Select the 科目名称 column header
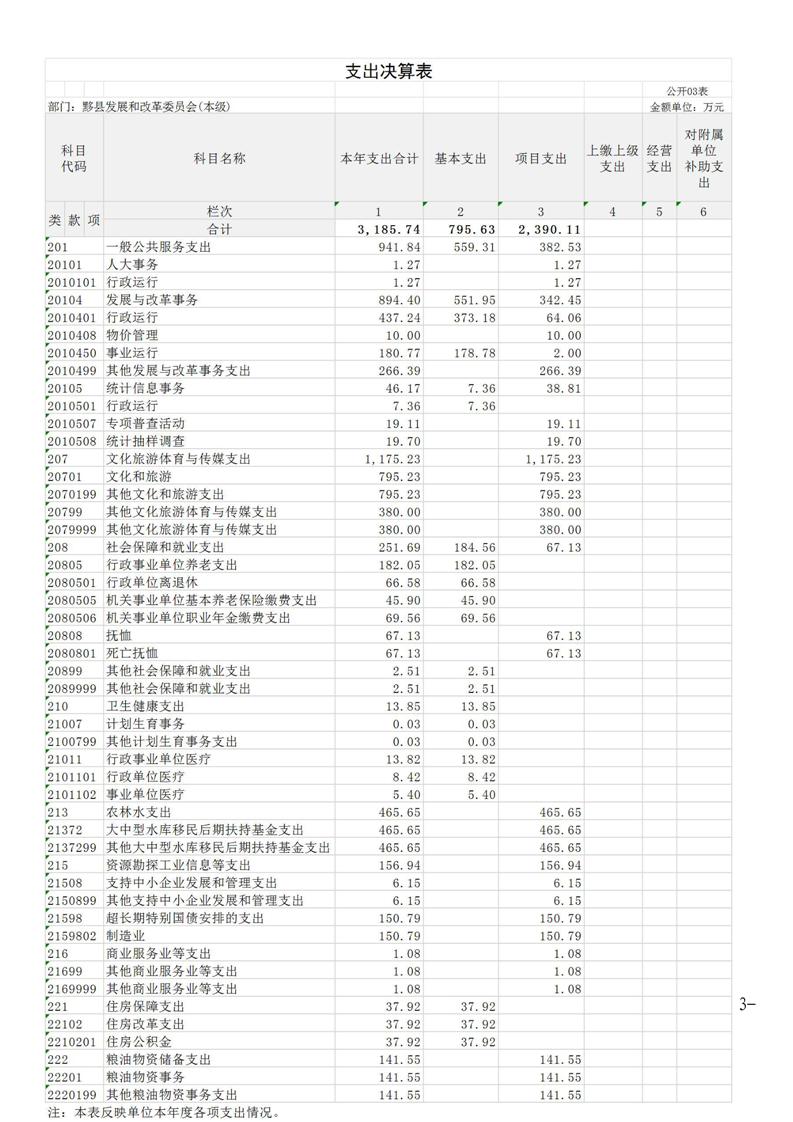The image size is (793, 1122). click(x=219, y=158)
